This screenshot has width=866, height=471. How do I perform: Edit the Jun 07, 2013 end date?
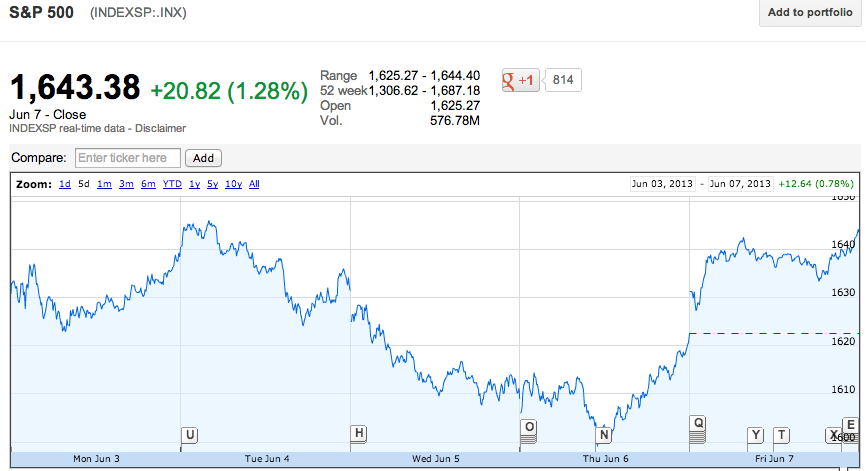[x=740, y=184]
